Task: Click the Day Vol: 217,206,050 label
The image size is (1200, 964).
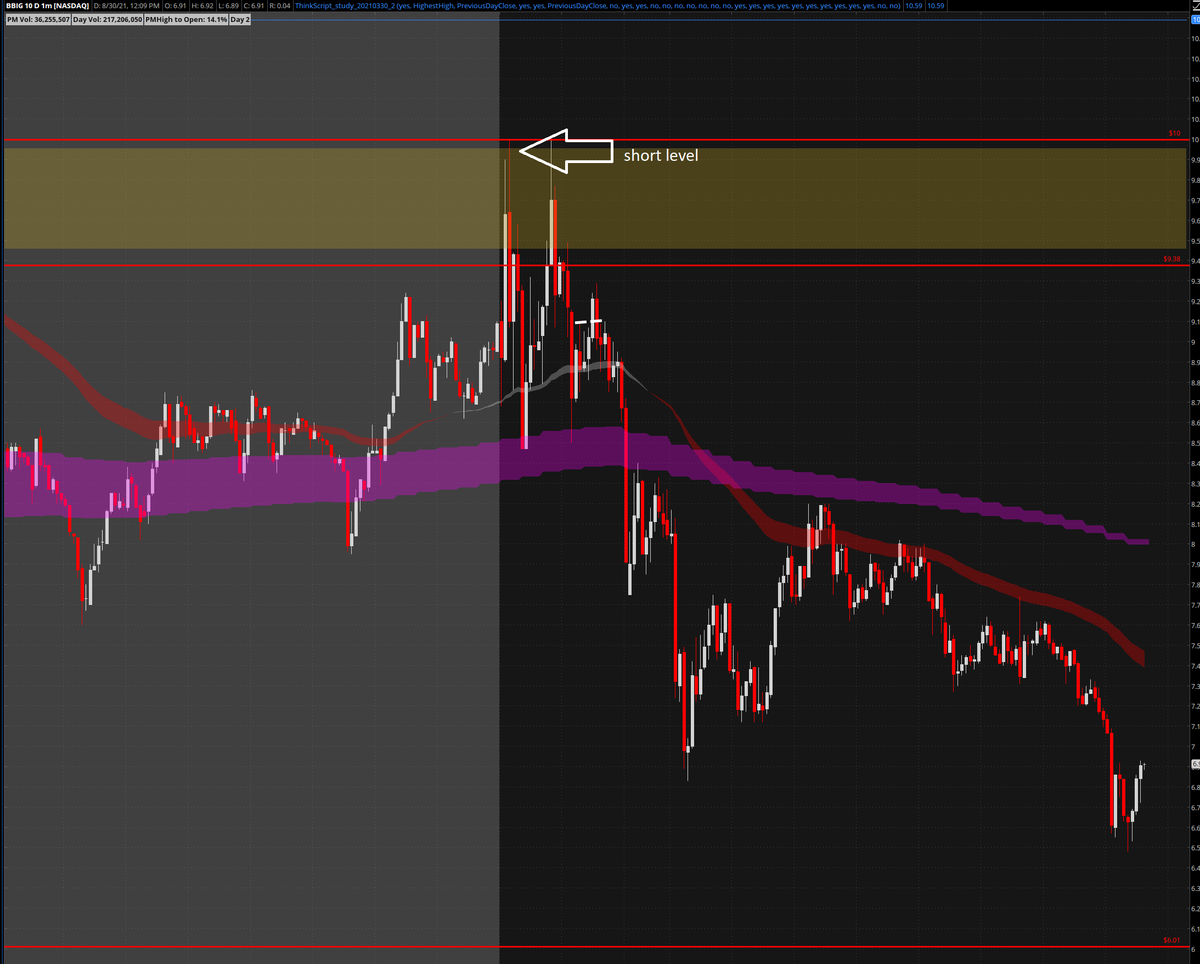Action: (x=108, y=19)
